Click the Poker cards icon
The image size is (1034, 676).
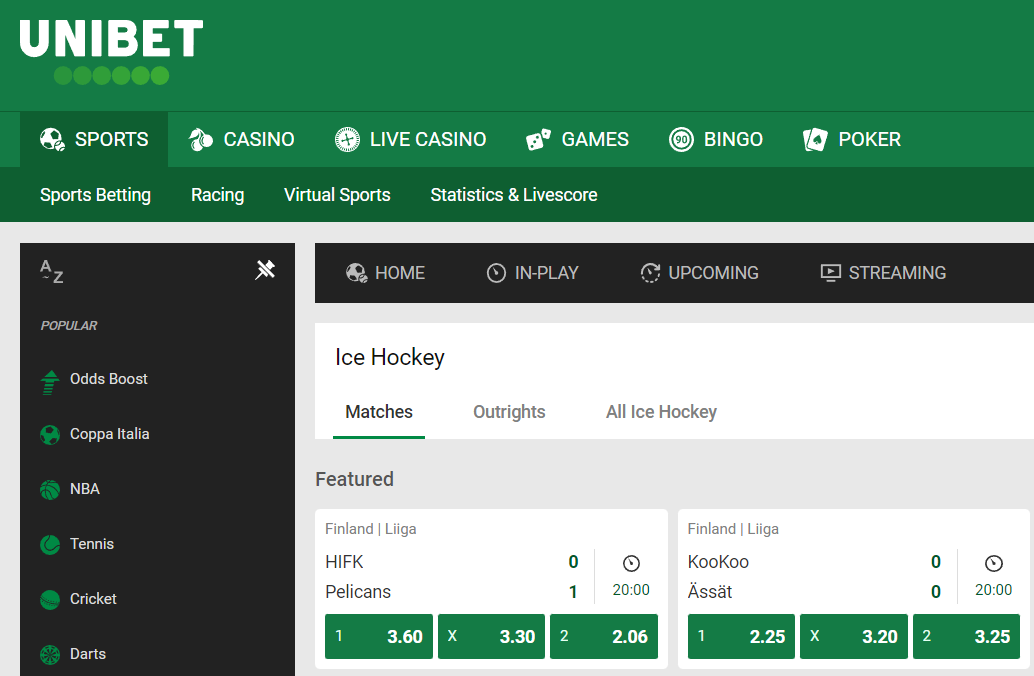coord(815,139)
